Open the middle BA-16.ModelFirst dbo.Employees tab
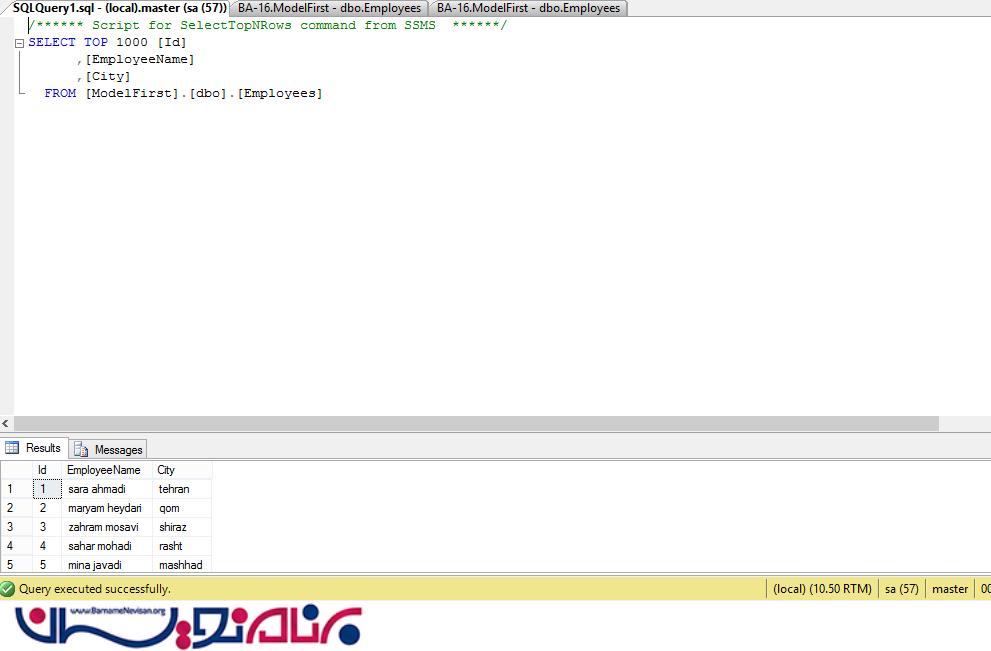This screenshot has width=991, height=651. tap(329, 8)
